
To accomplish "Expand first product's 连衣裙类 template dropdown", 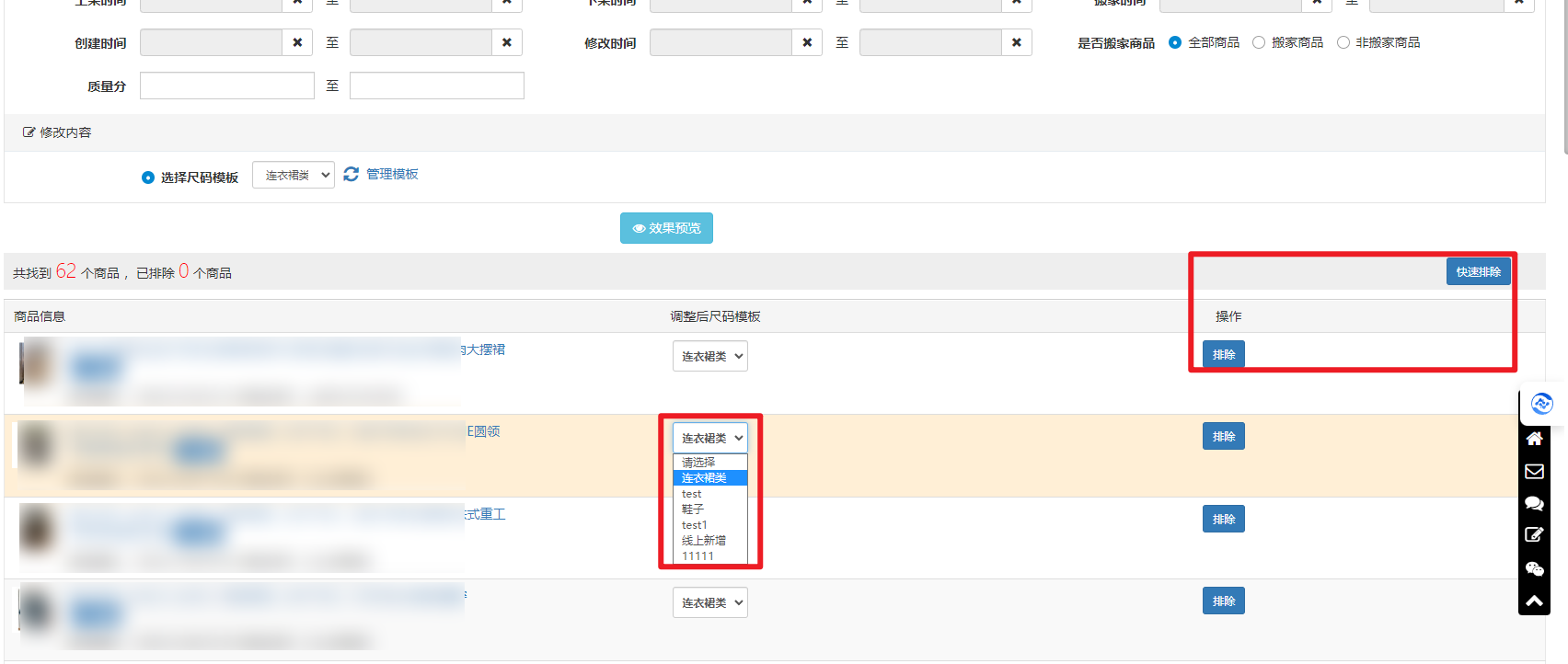I will pos(709,356).
